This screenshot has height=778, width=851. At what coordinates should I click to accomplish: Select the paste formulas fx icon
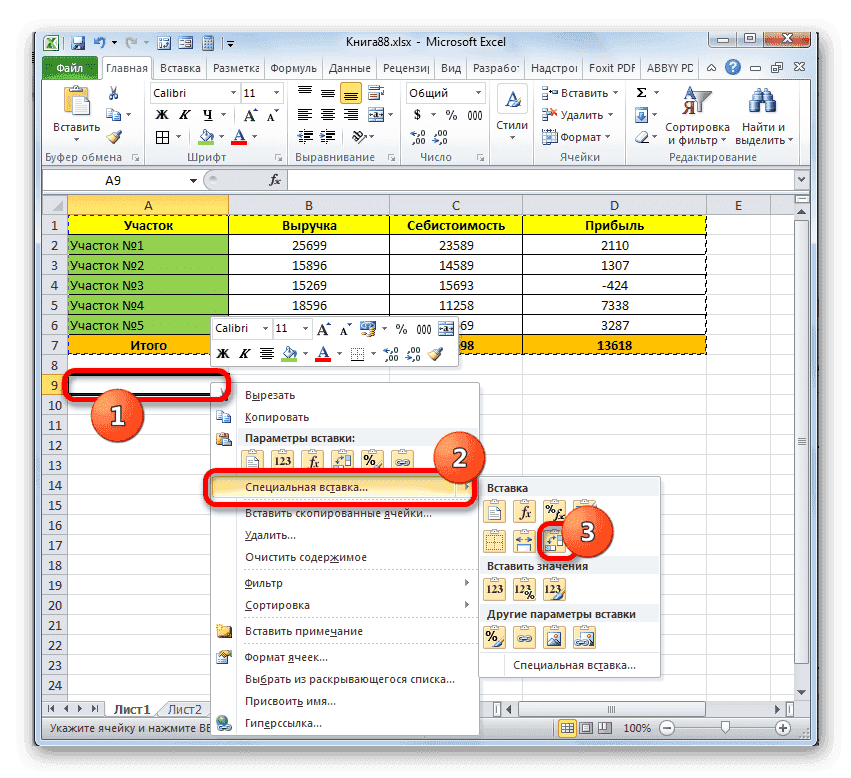tap(525, 511)
